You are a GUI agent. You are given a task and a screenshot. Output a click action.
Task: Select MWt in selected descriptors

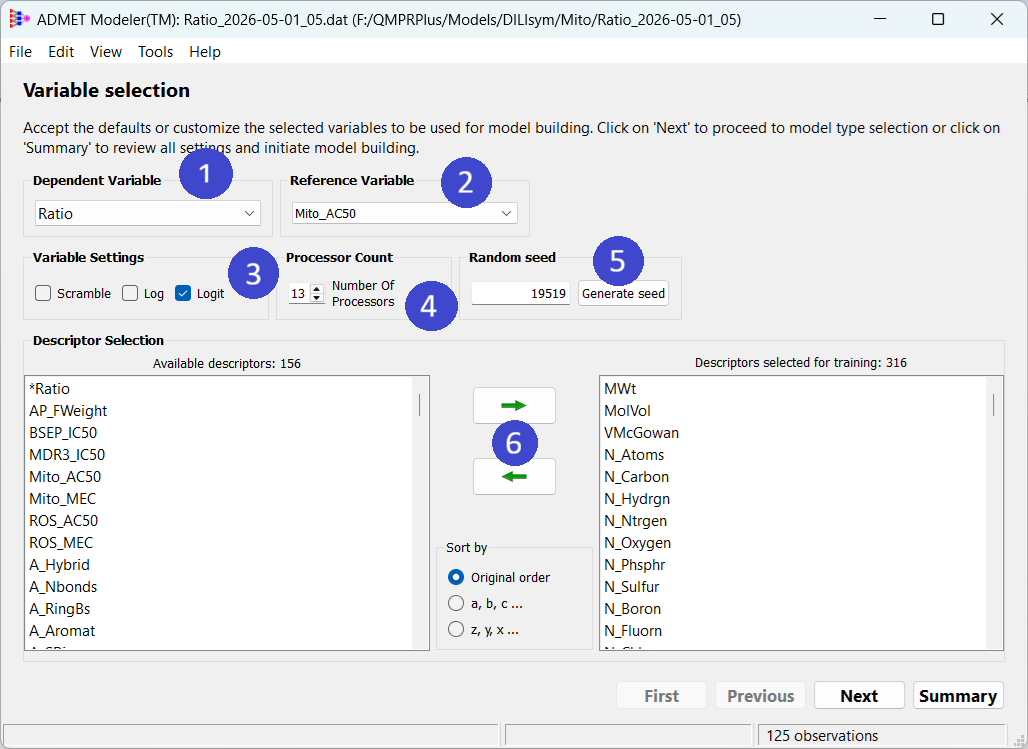[x=620, y=389]
